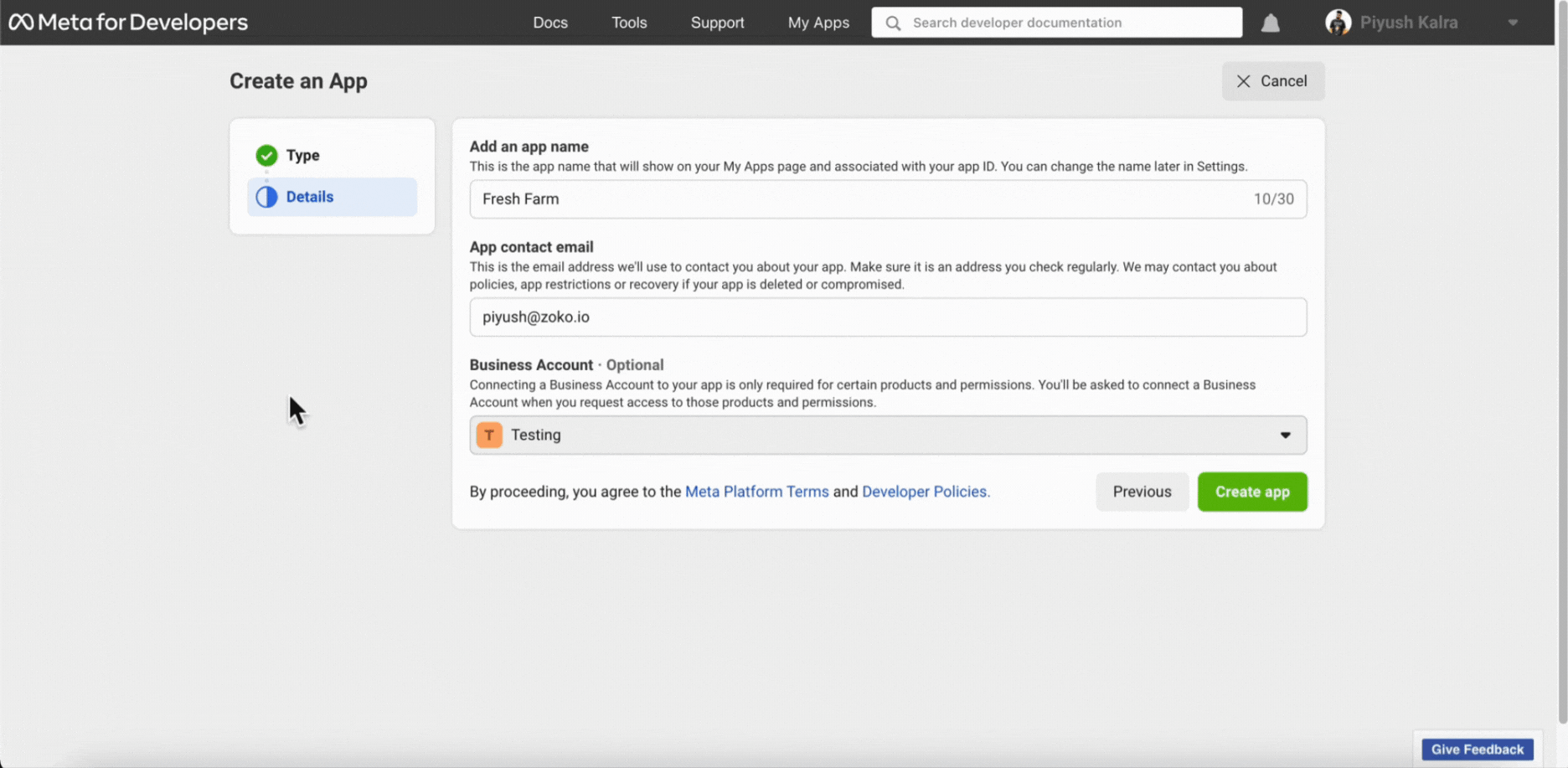Click the Business Account label
The image size is (1568, 768).
(531, 365)
